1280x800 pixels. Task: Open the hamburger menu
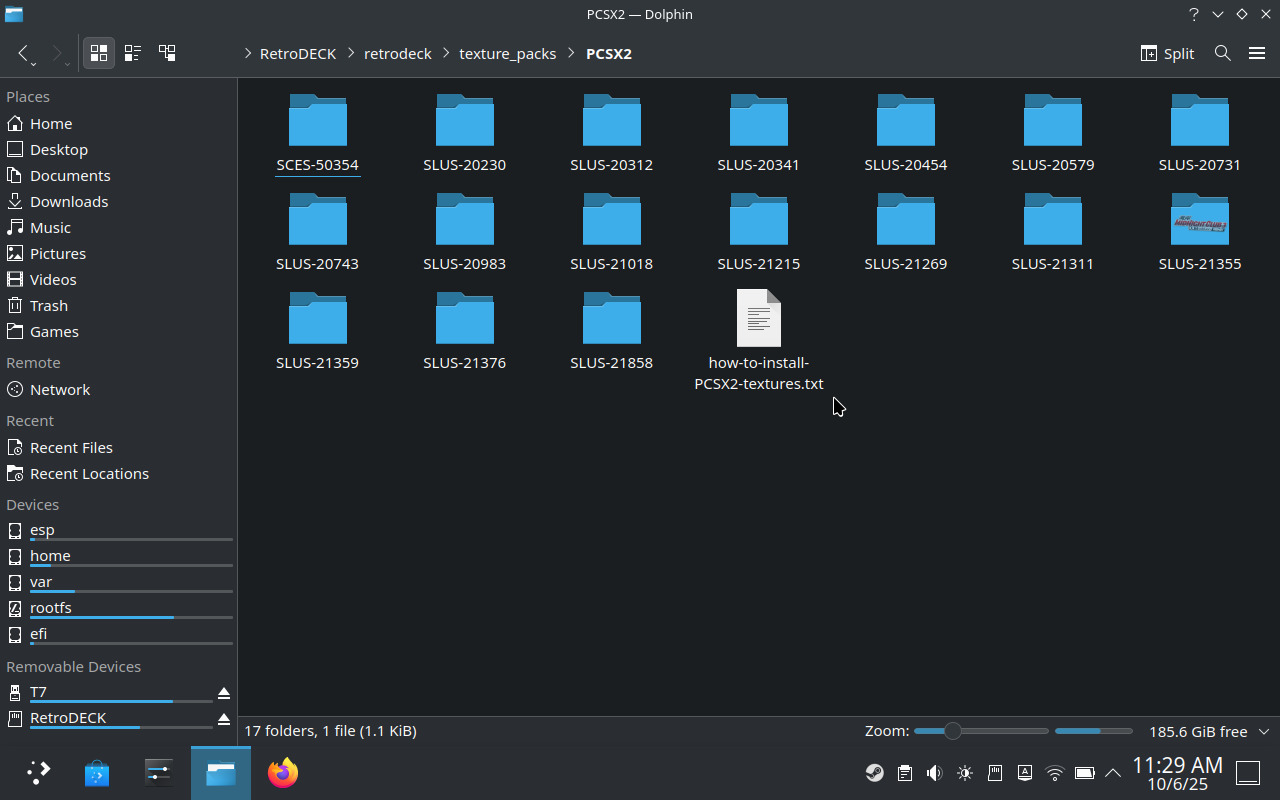pyautogui.click(x=1257, y=53)
